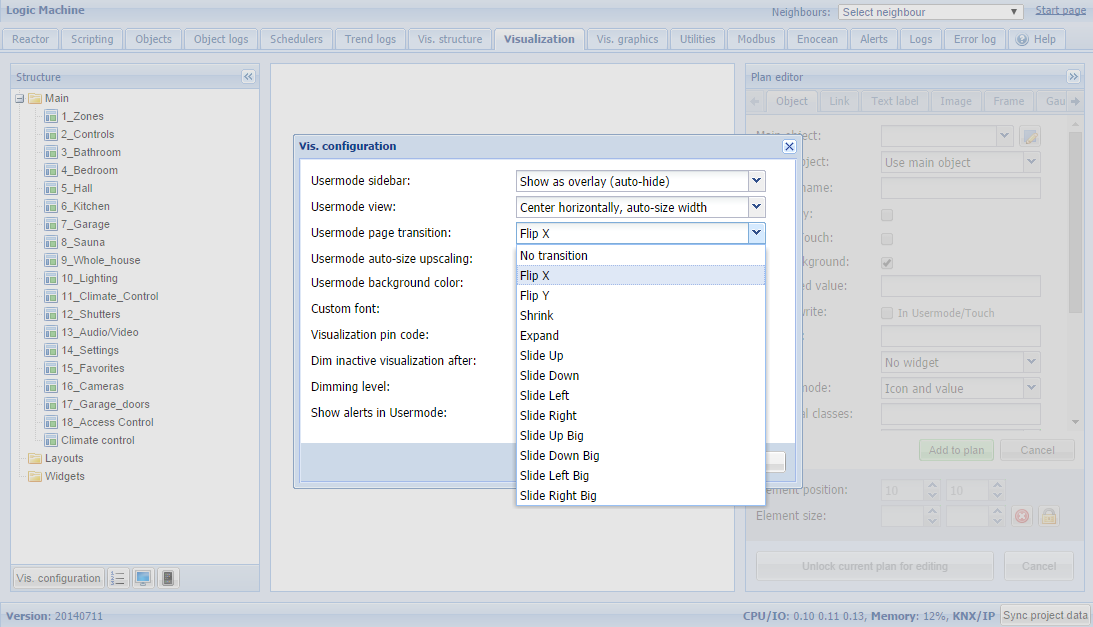The width and height of the screenshot is (1093, 627).
Task: Open the Vis. graphics tab
Action: pos(627,39)
